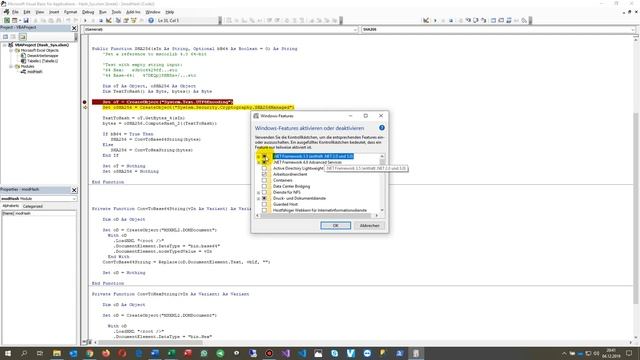Switch to Categorized properties tab
This screenshot has height=360, width=640.
point(33,206)
